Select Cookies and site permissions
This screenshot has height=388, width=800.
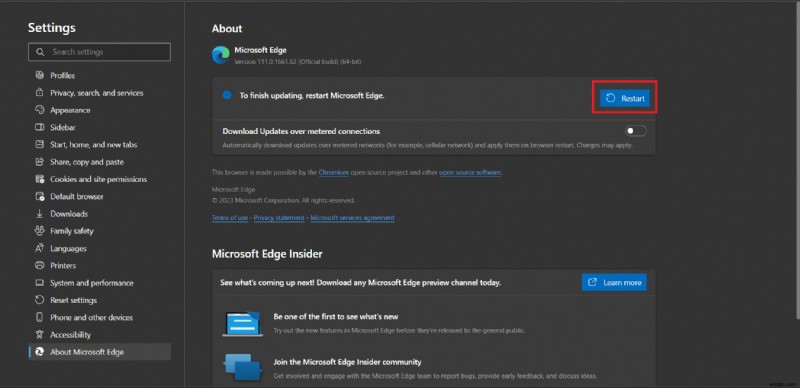point(99,179)
